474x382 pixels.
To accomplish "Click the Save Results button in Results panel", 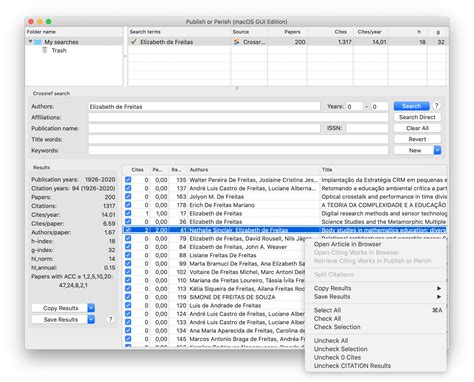I will click(60, 319).
